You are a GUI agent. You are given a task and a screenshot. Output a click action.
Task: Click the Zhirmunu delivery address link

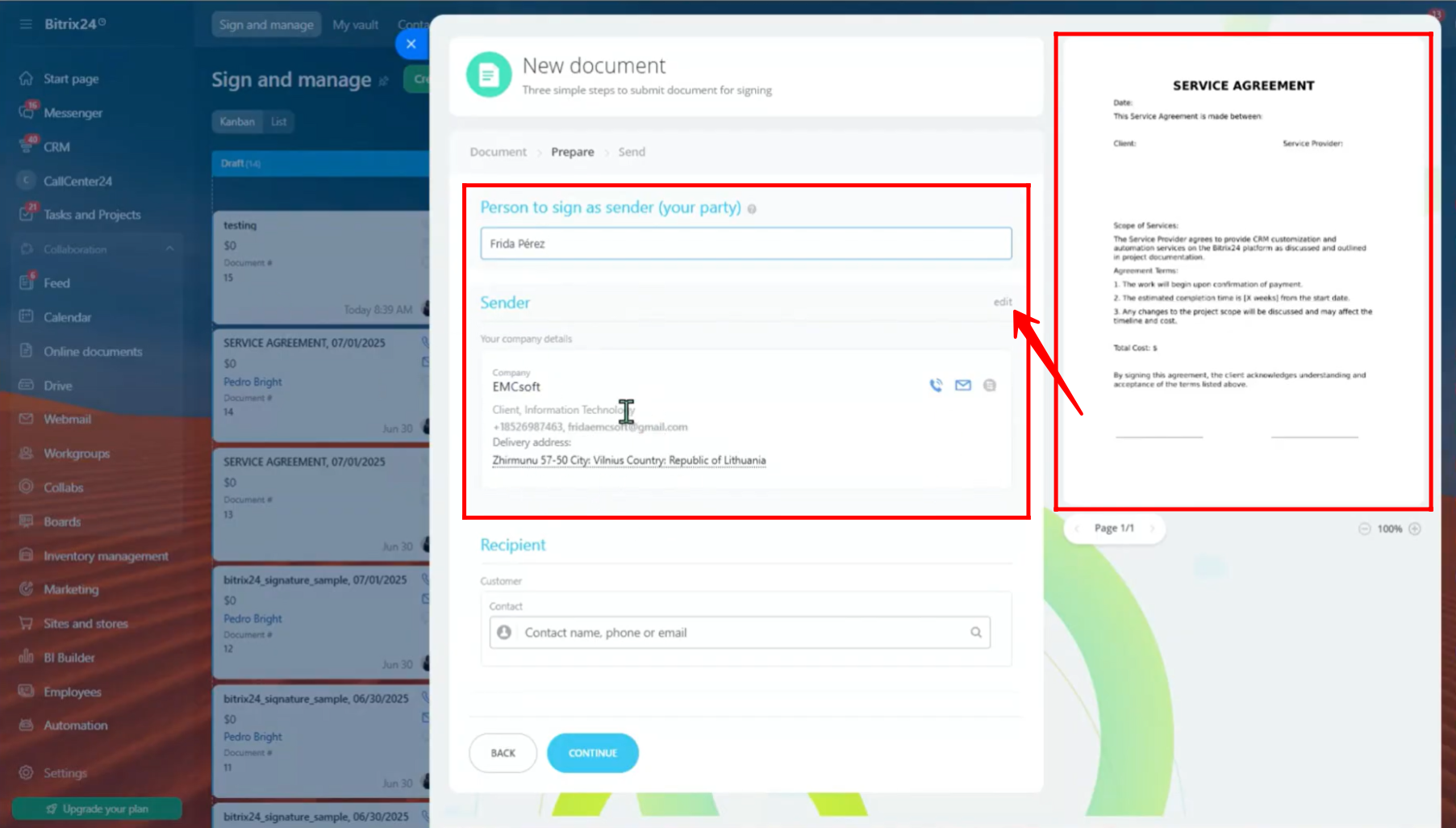[x=629, y=461]
